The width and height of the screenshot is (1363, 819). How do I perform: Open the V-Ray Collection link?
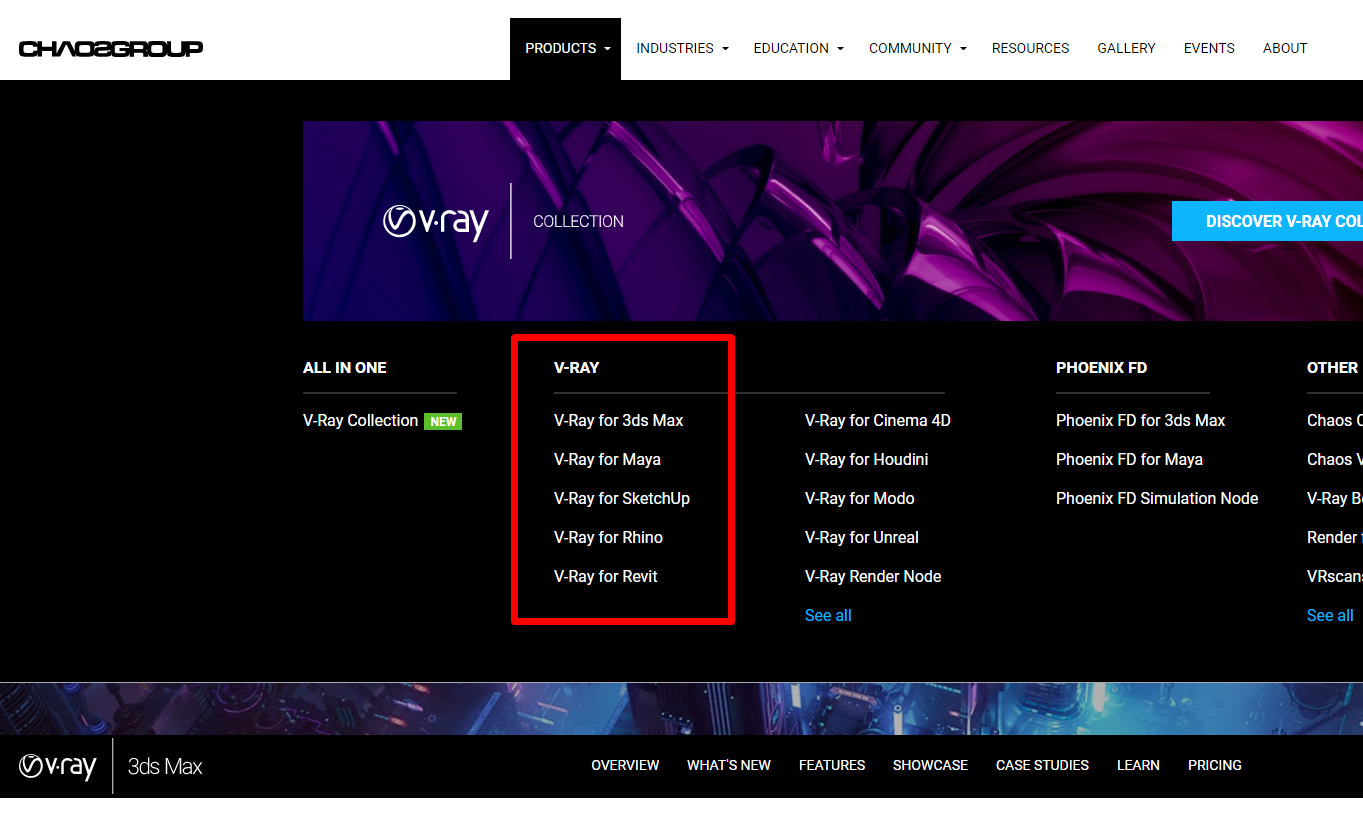(360, 421)
